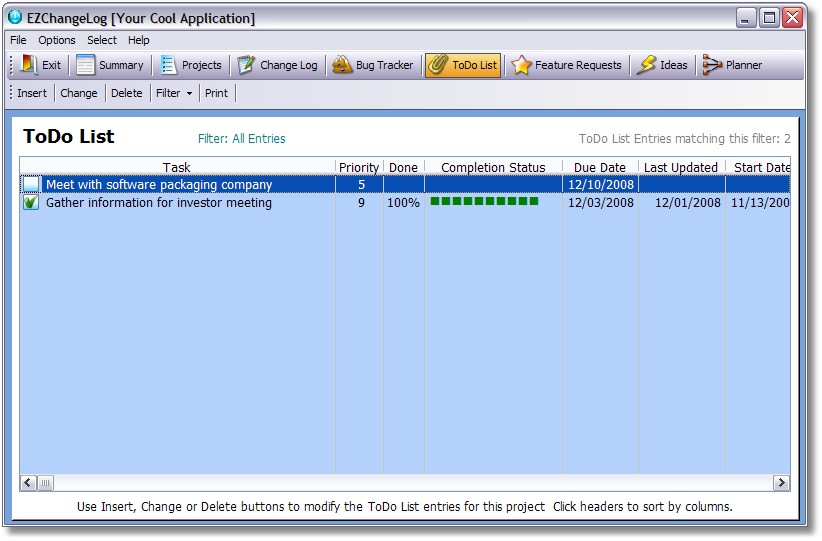Open the Projects list icon

tap(168, 65)
